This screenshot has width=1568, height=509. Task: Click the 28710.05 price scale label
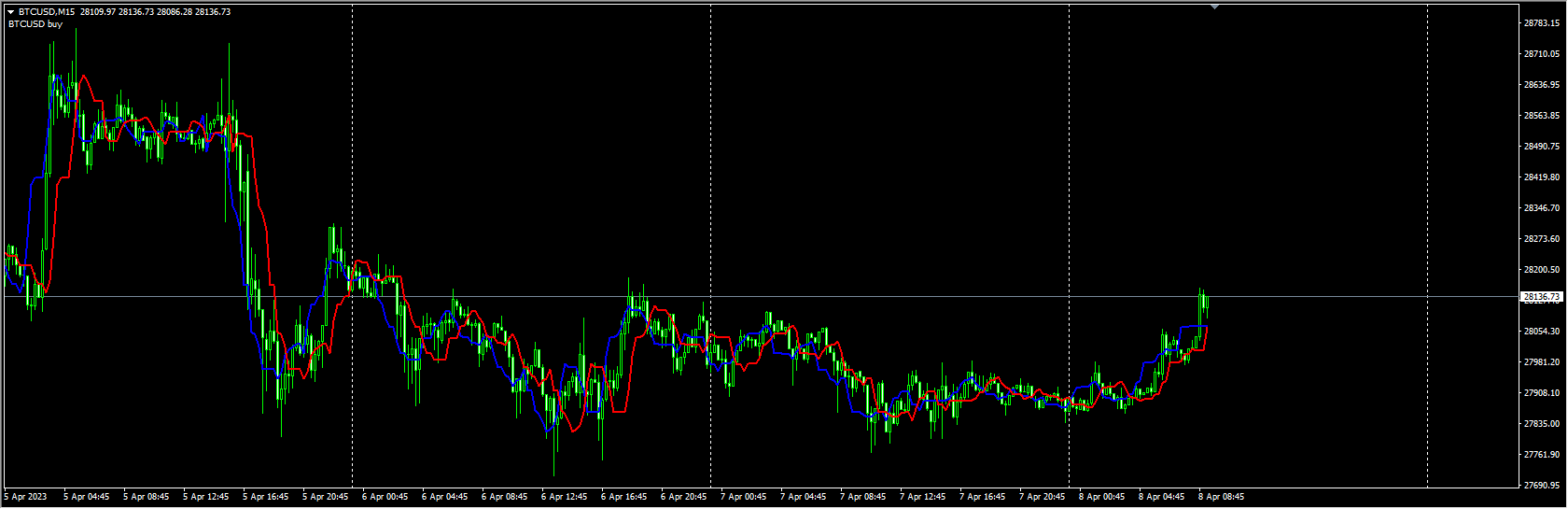(1542, 54)
